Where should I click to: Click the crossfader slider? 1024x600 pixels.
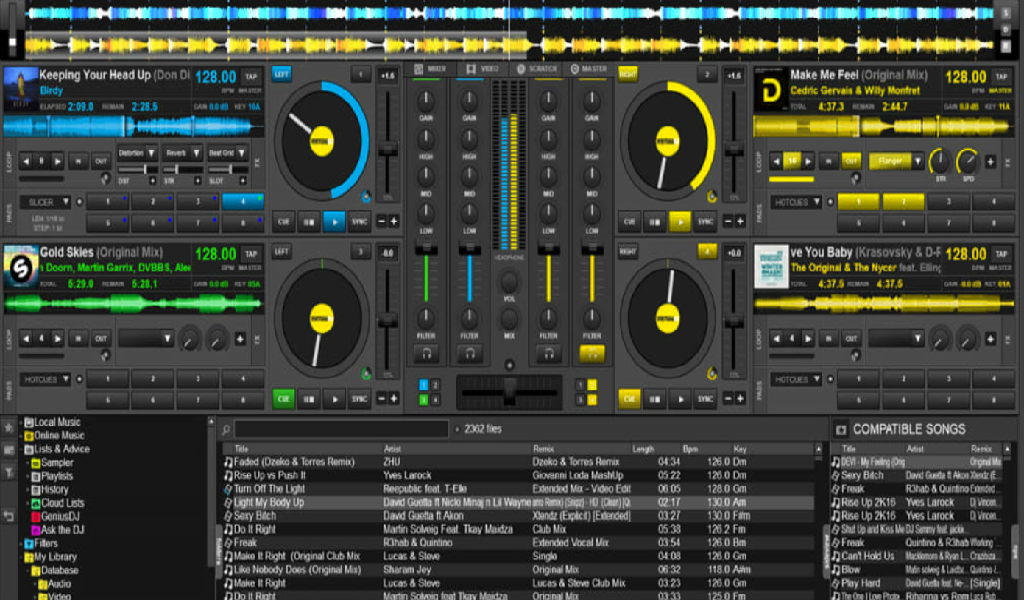tap(510, 390)
